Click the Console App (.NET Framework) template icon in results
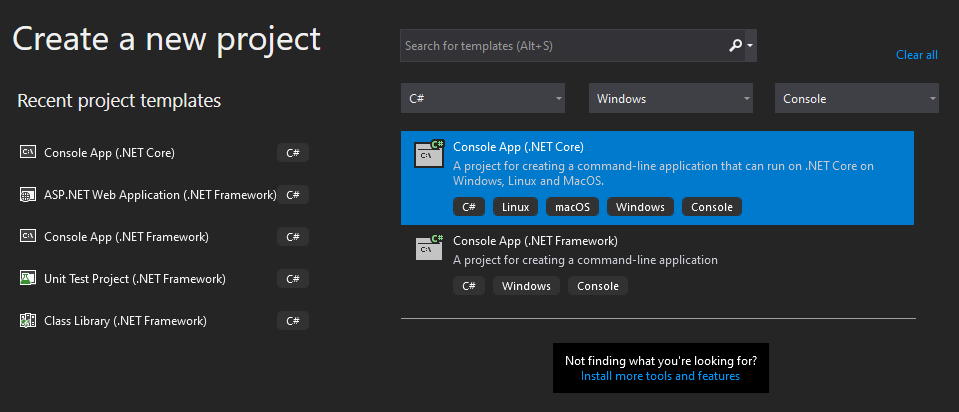Viewport: 959px width, 412px height. (x=429, y=247)
